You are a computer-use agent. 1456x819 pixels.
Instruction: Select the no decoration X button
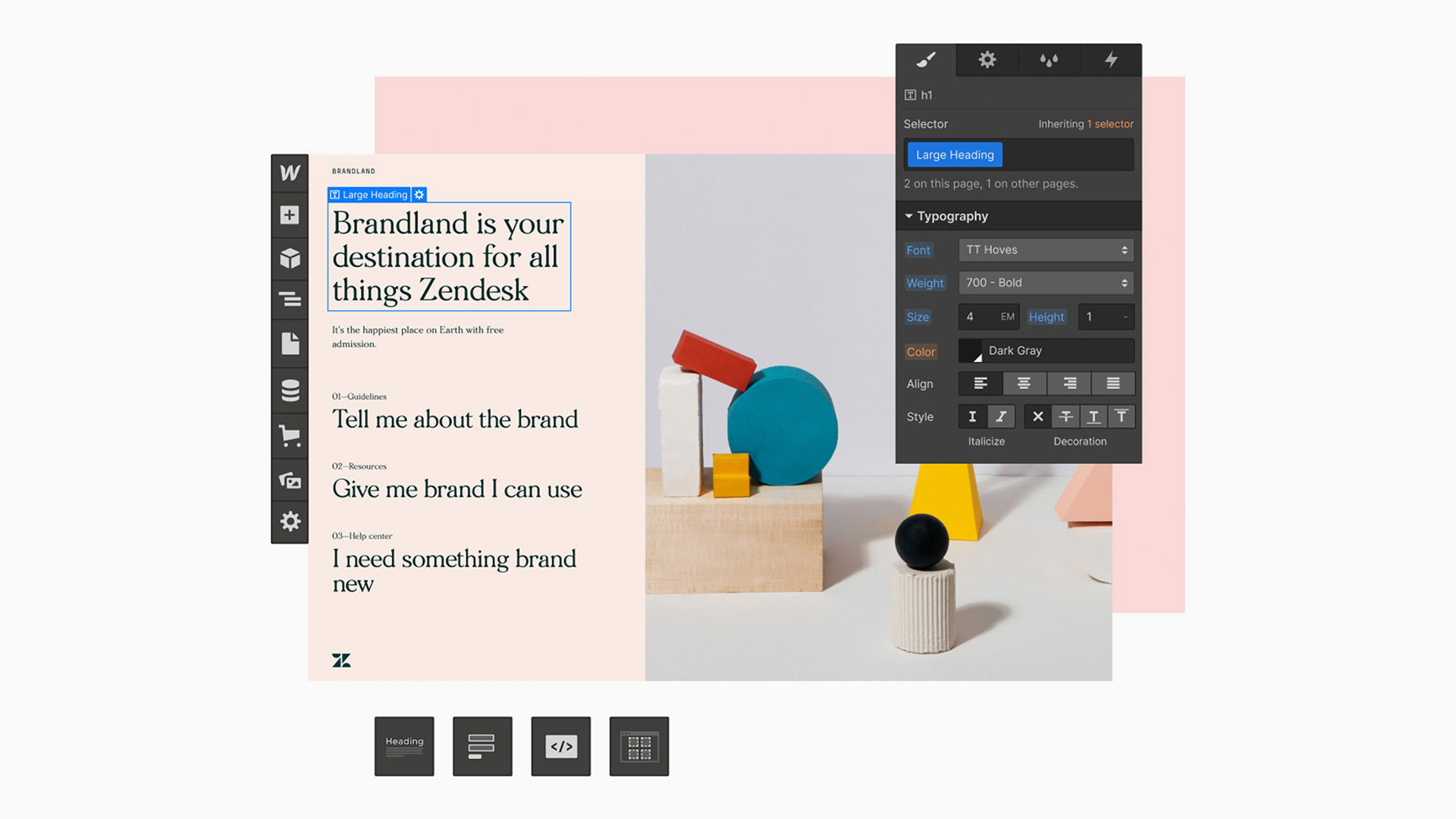[x=1038, y=416]
